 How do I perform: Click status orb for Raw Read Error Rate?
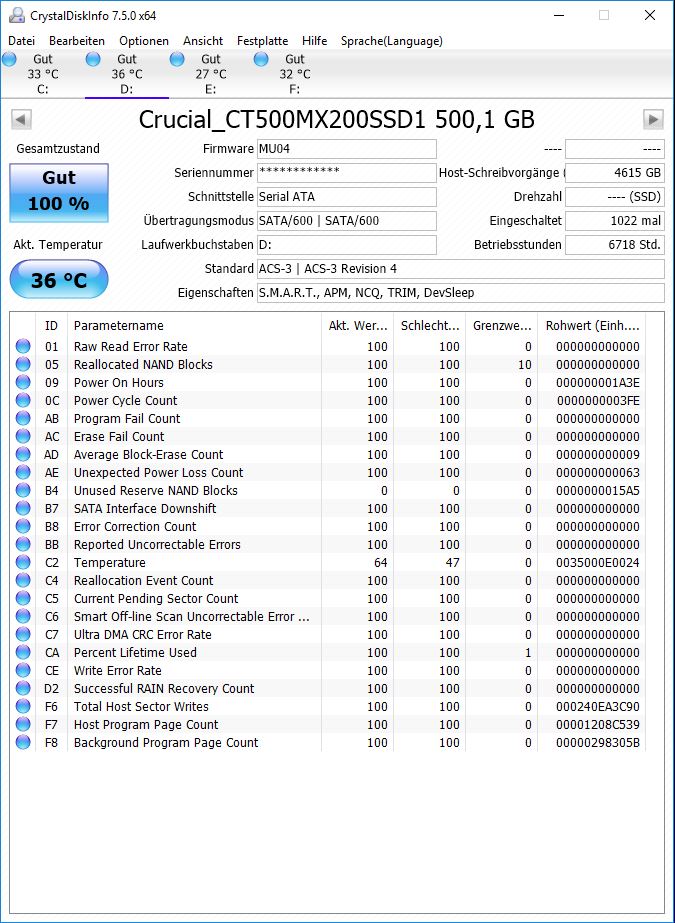click(23, 346)
